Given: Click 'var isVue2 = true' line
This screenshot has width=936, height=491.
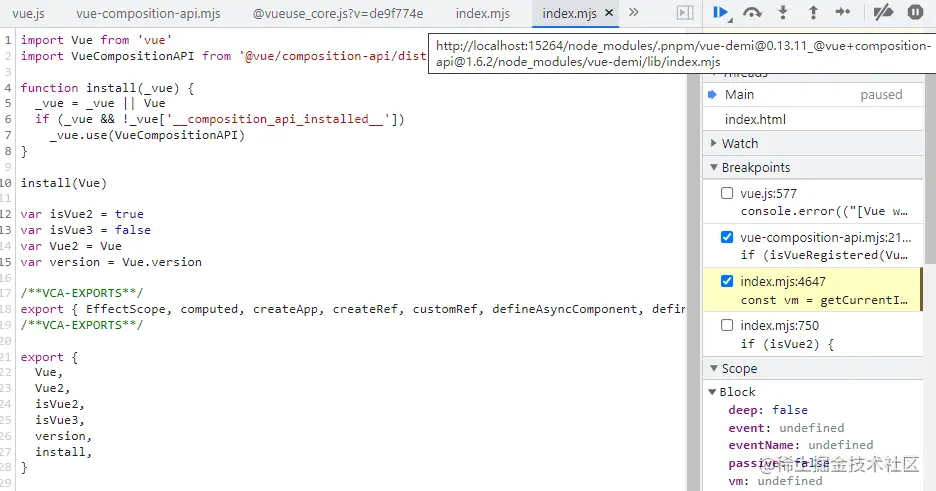Looking at the screenshot, I should click(x=82, y=214).
